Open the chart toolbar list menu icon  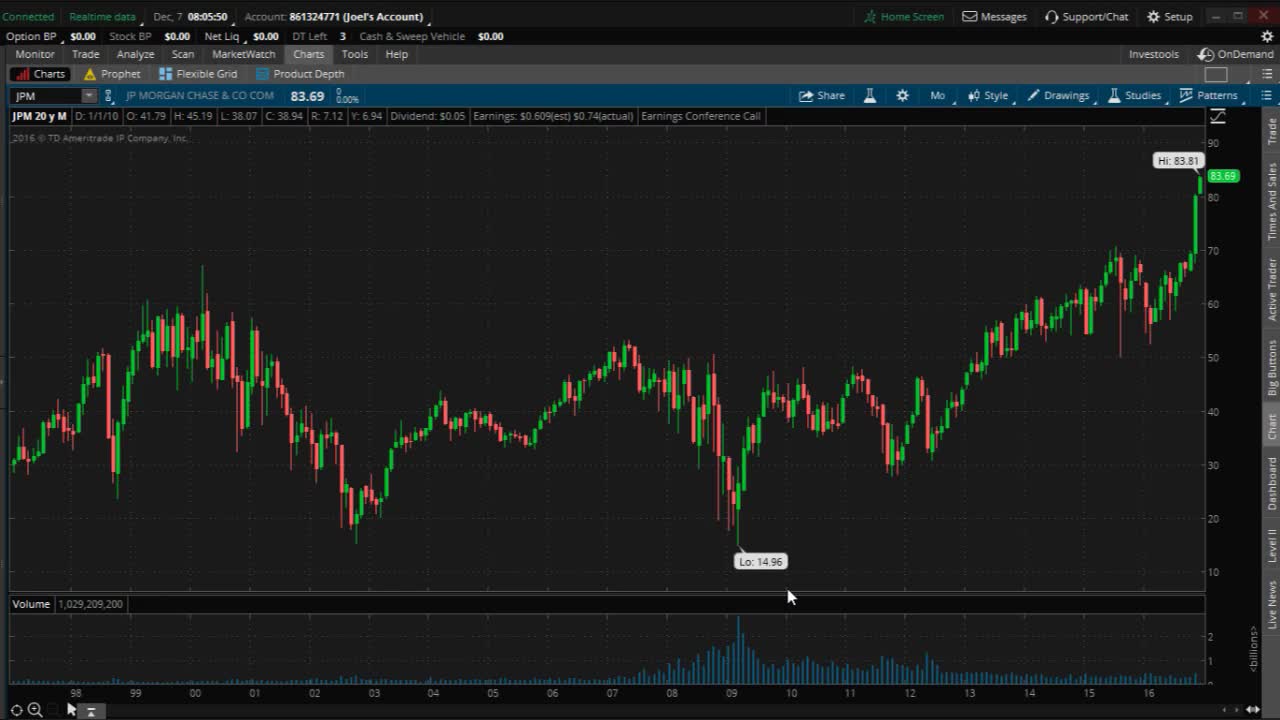pos(1266,96)
